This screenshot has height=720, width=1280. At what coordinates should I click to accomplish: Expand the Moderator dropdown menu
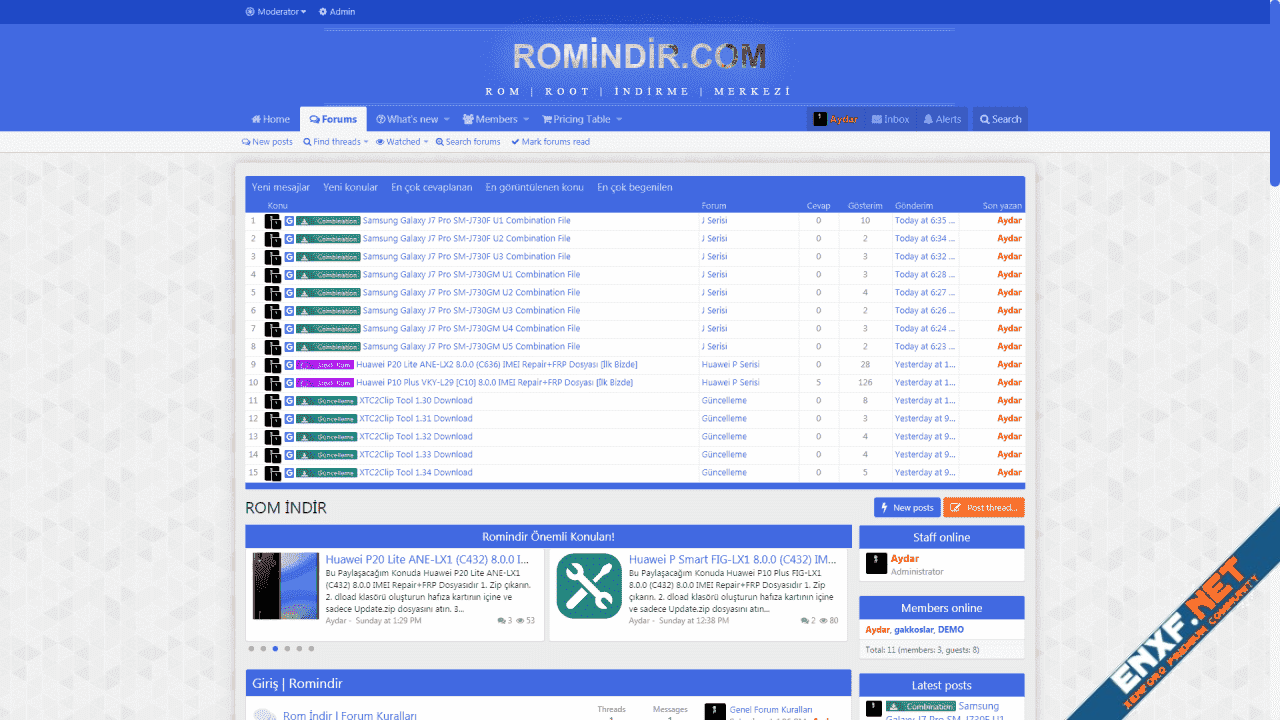(276, 12)
